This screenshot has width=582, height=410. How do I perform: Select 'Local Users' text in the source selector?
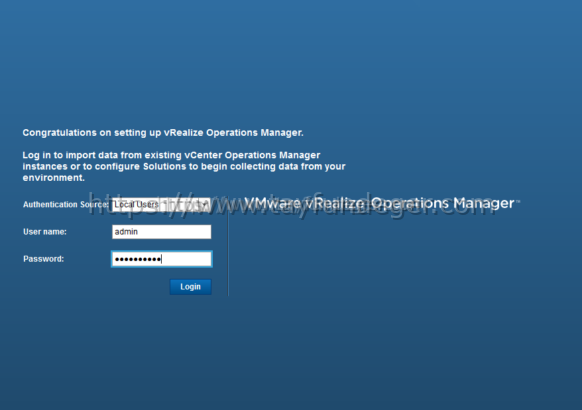pyautogui.click(x=136, y=204)
